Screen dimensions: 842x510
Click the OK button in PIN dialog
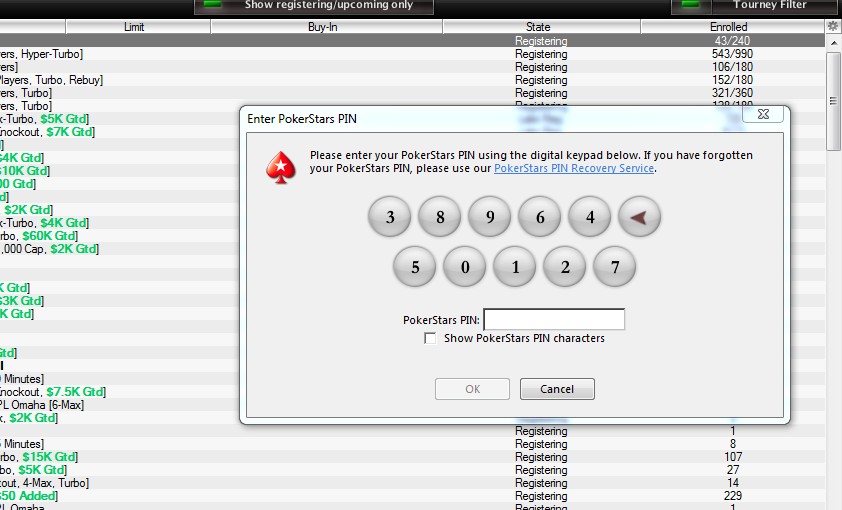click(473, 389)
